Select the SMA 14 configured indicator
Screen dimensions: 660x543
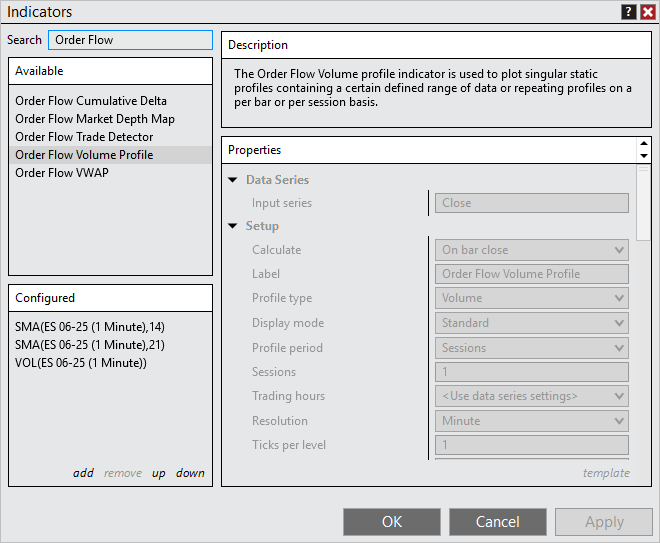pos(89,327)
